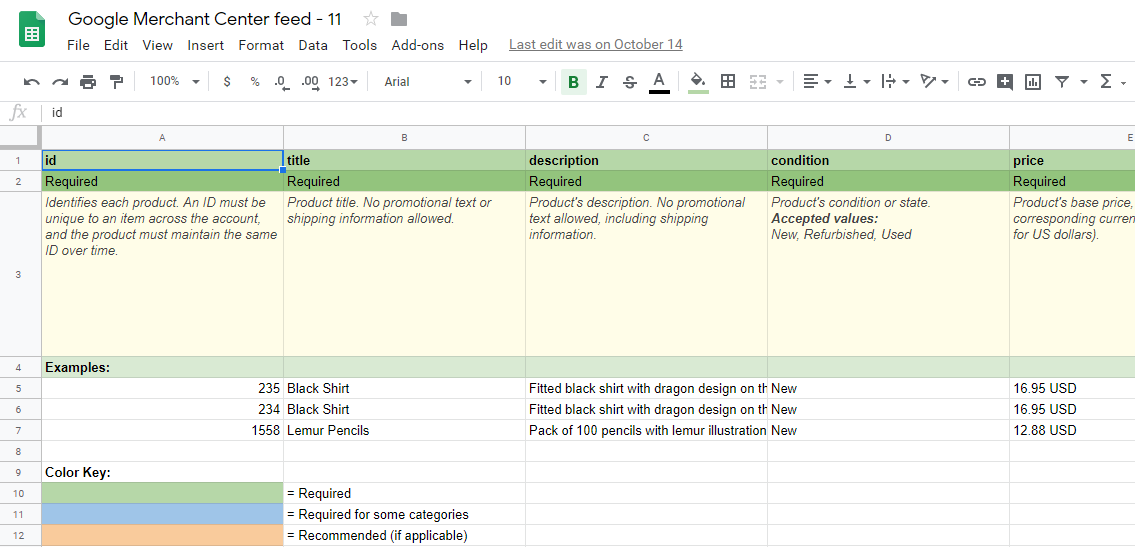This screenshot has height=547, width=1135.
Task: Select the 'title' header cell
Action: tap(405, 160)
